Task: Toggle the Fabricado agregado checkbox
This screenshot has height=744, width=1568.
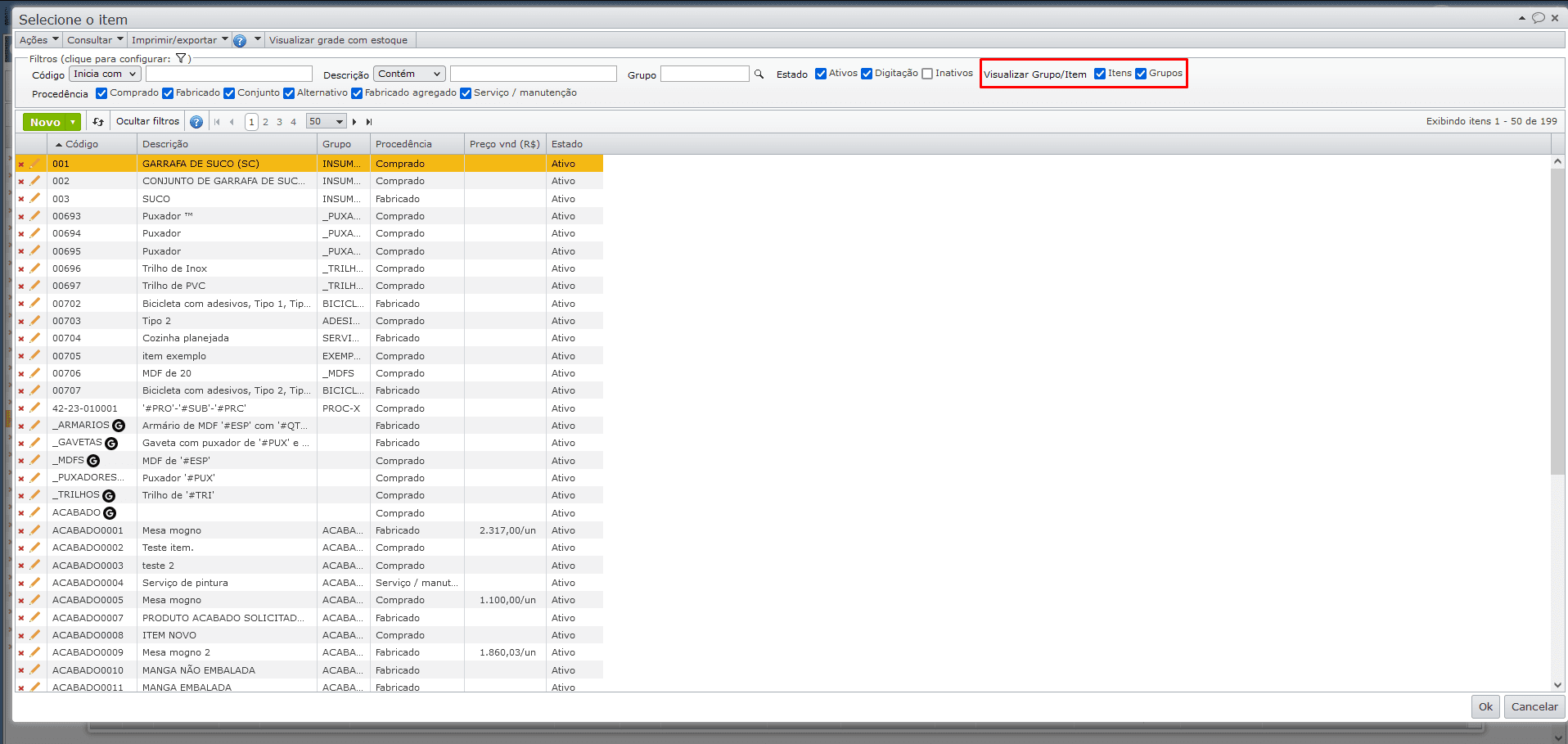Action: pos(357,93)
